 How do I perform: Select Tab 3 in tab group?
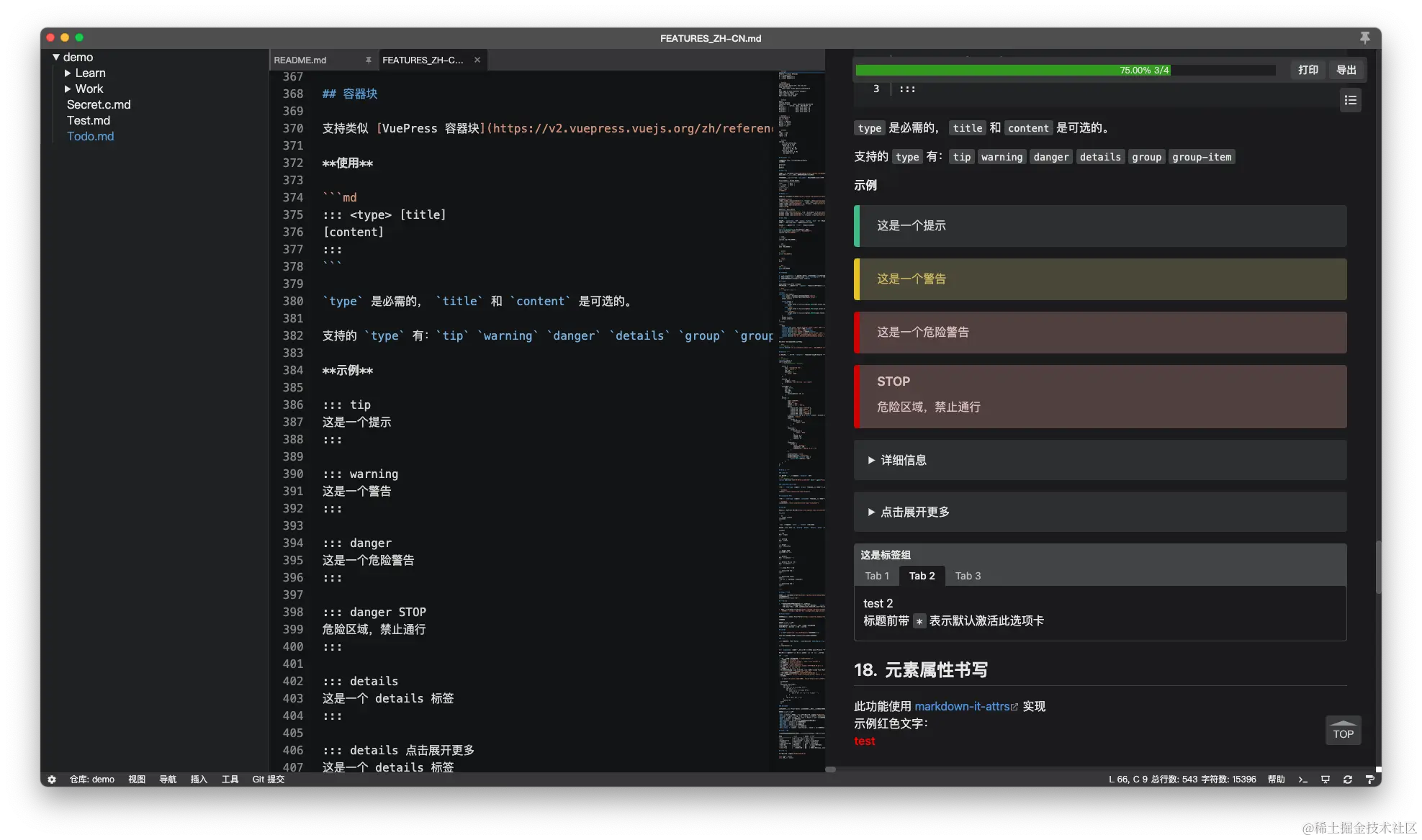[968, 576]
